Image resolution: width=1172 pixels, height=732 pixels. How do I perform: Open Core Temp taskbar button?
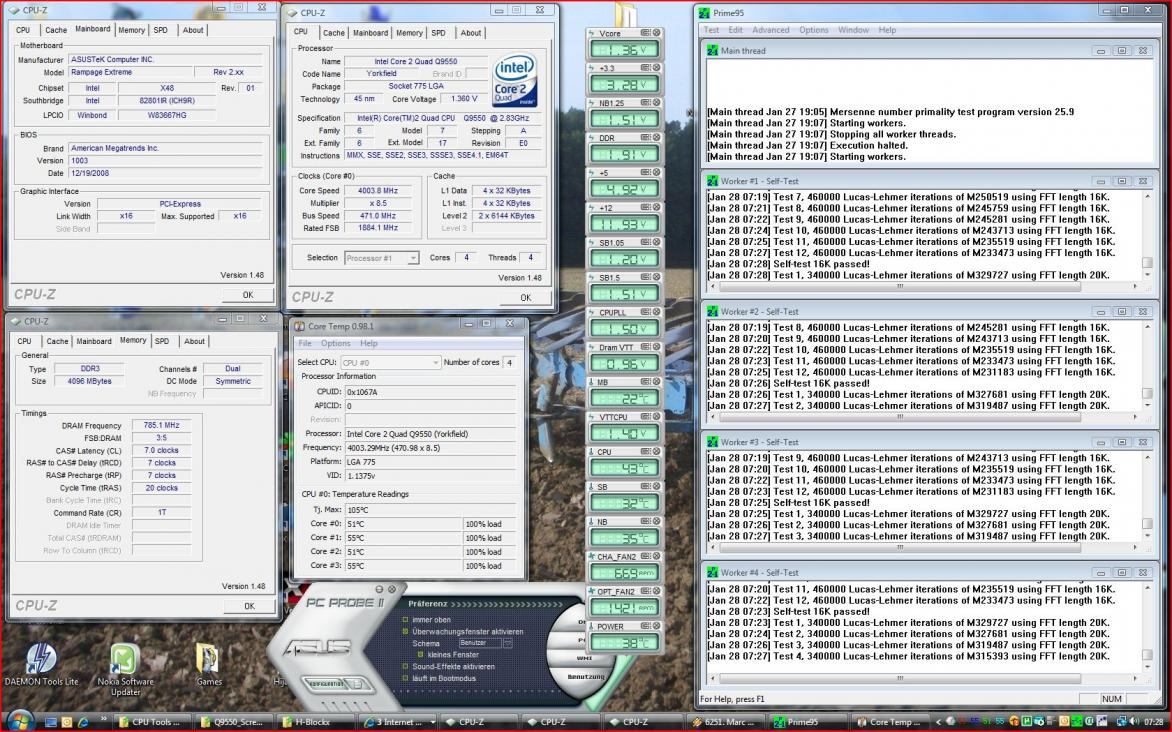[889, 722]
